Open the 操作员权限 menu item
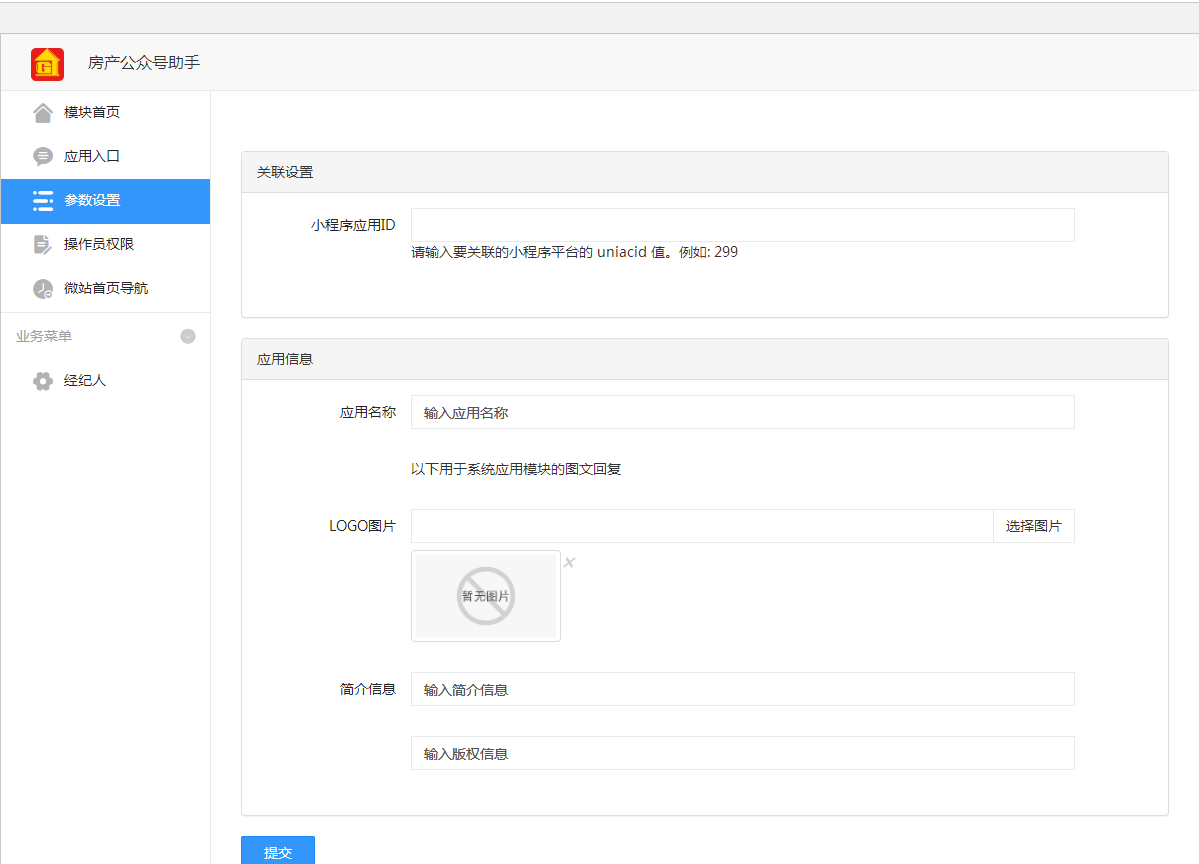 (106, 245)
